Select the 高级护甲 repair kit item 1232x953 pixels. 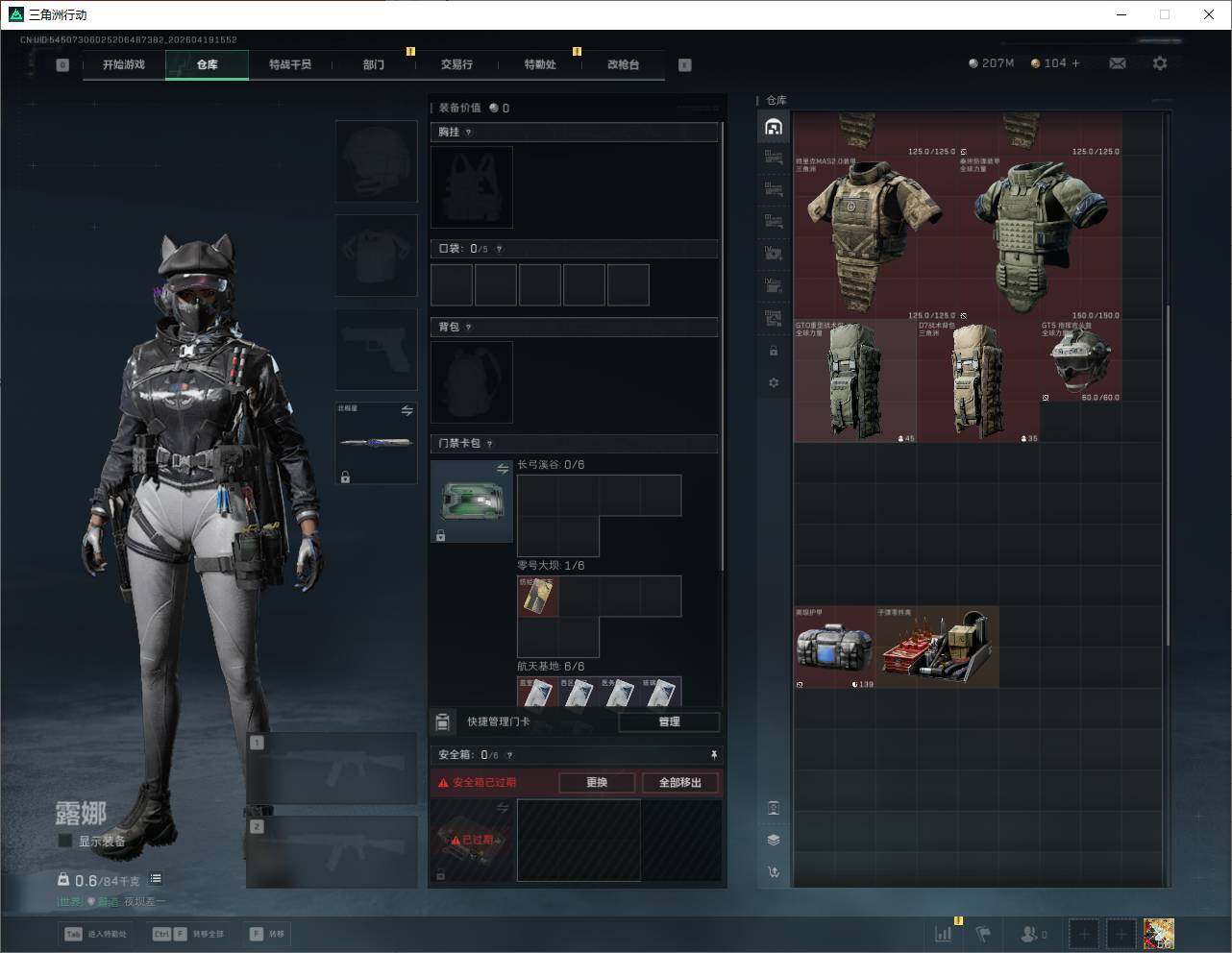point(835,647)
